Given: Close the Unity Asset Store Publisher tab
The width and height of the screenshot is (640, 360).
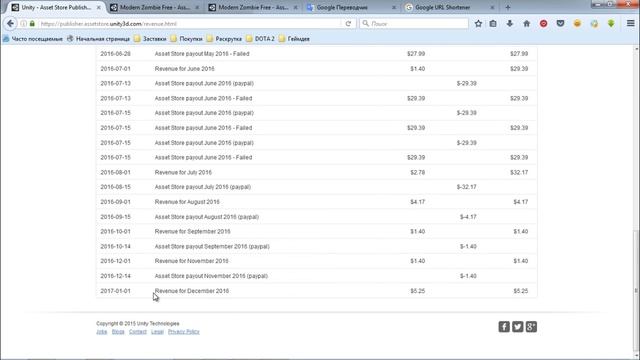Looking at the screenshot, I should click(x=98, y=8).
